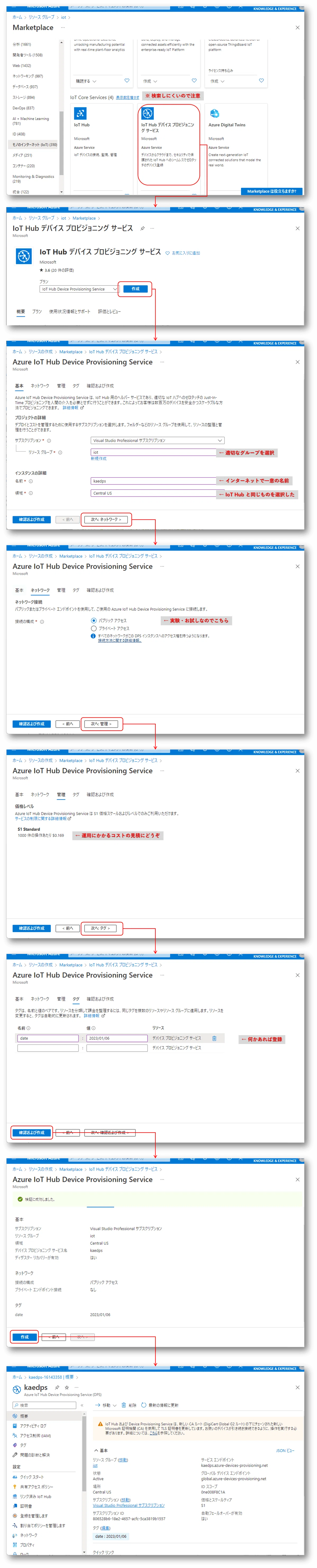Open アクセス制御 (IAM) in kaedps sidebar
This screenshot has width=317, height=1568.
tap(35, 1435)
